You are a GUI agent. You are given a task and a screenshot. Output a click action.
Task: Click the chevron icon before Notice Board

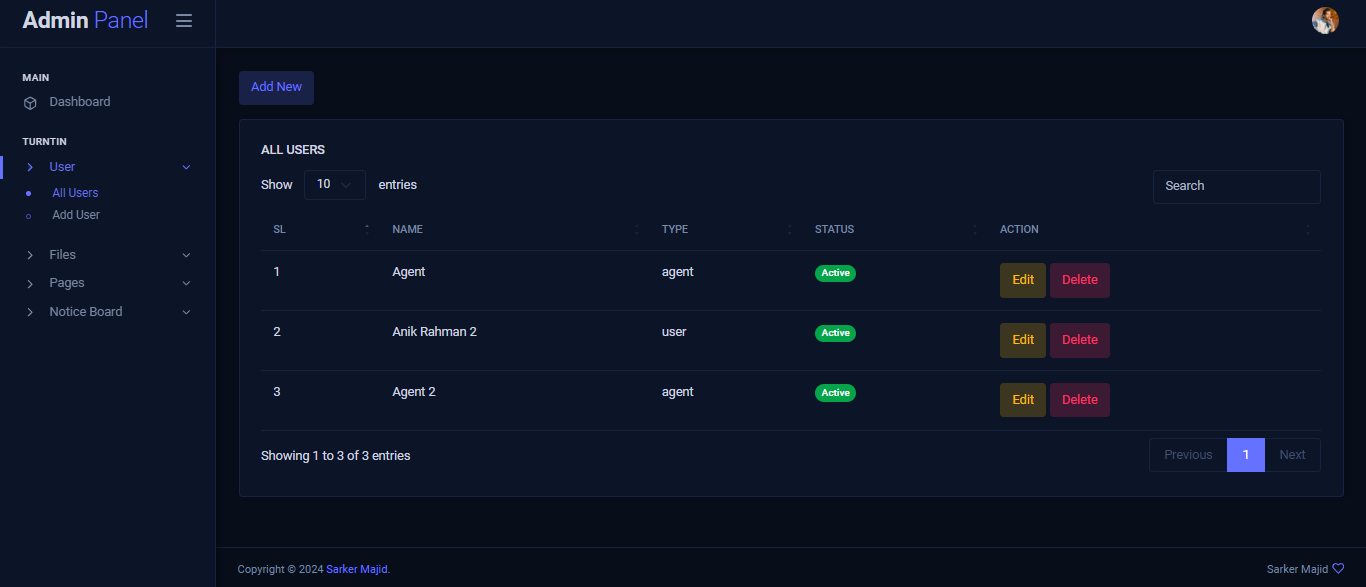pos(30,312)
